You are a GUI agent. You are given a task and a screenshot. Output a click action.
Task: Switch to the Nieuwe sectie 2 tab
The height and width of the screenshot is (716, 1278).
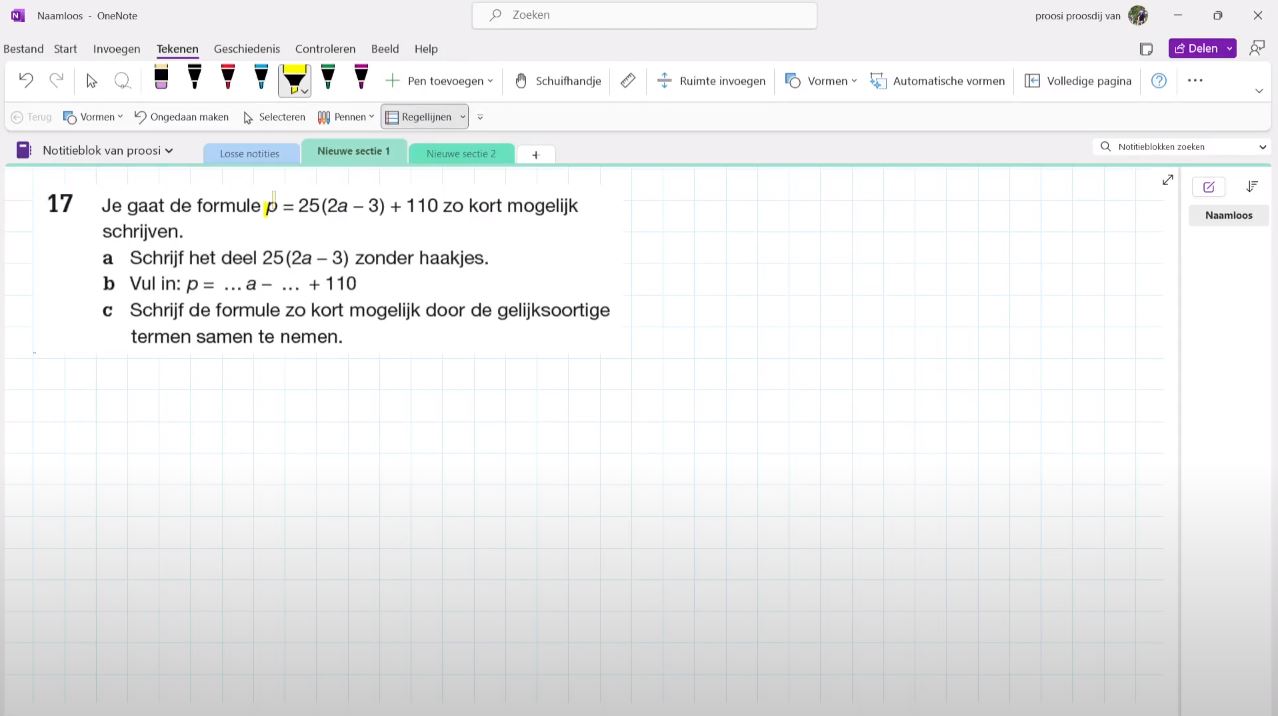461,154
